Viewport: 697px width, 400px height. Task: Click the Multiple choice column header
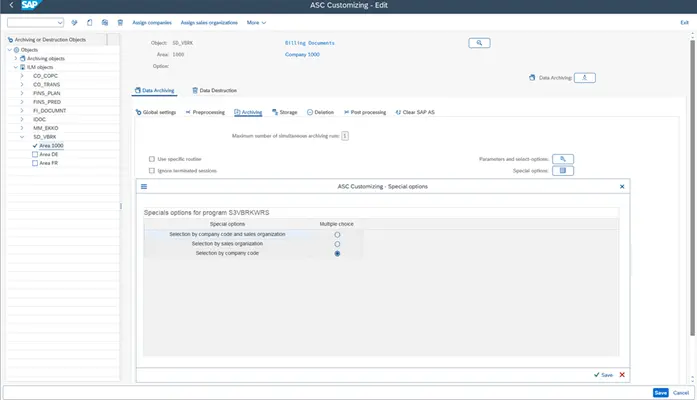click(336, 224)
